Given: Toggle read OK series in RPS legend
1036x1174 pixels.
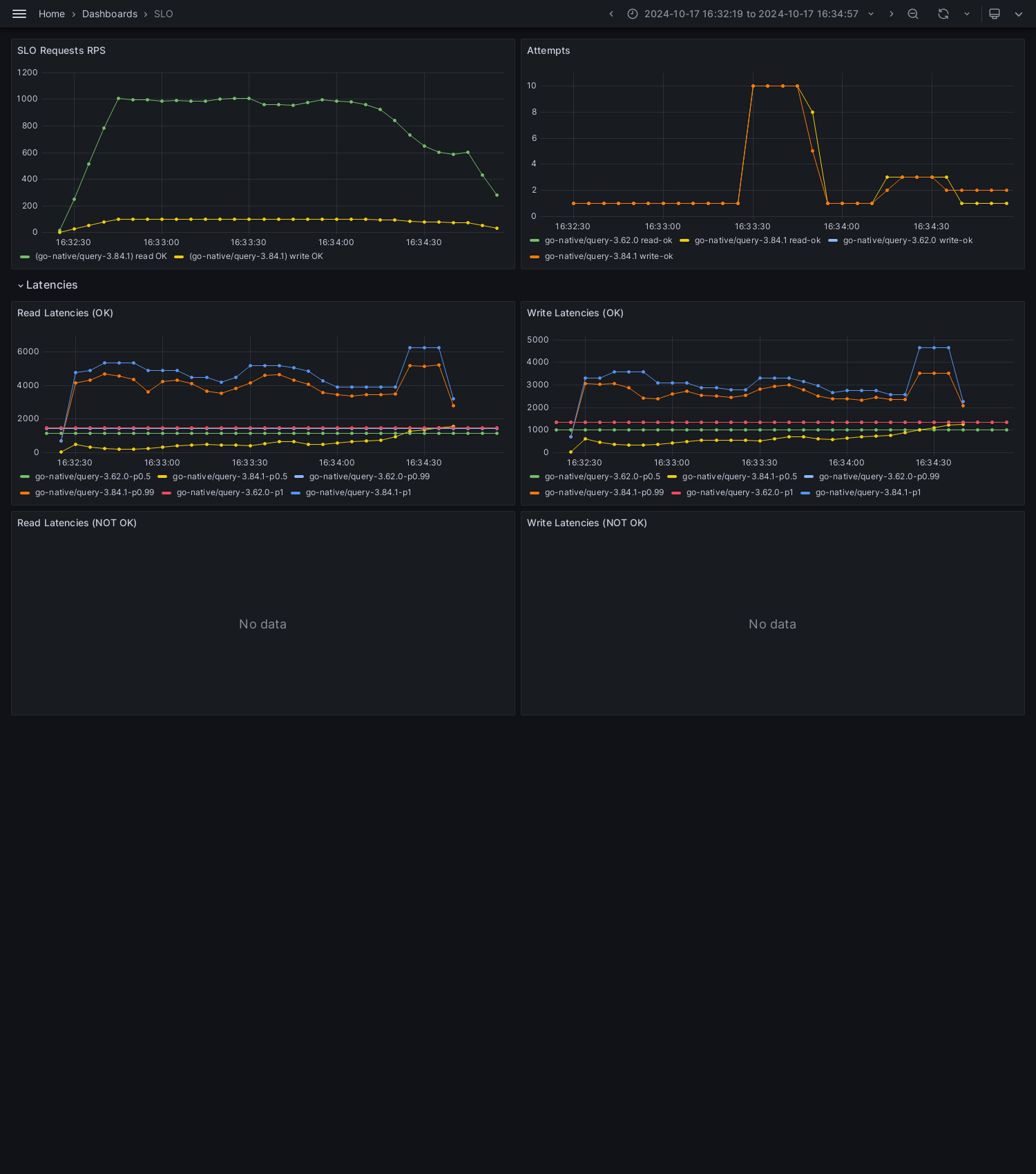Looking at the screenshot, I should pyautogui.click(x=101, y=256).
